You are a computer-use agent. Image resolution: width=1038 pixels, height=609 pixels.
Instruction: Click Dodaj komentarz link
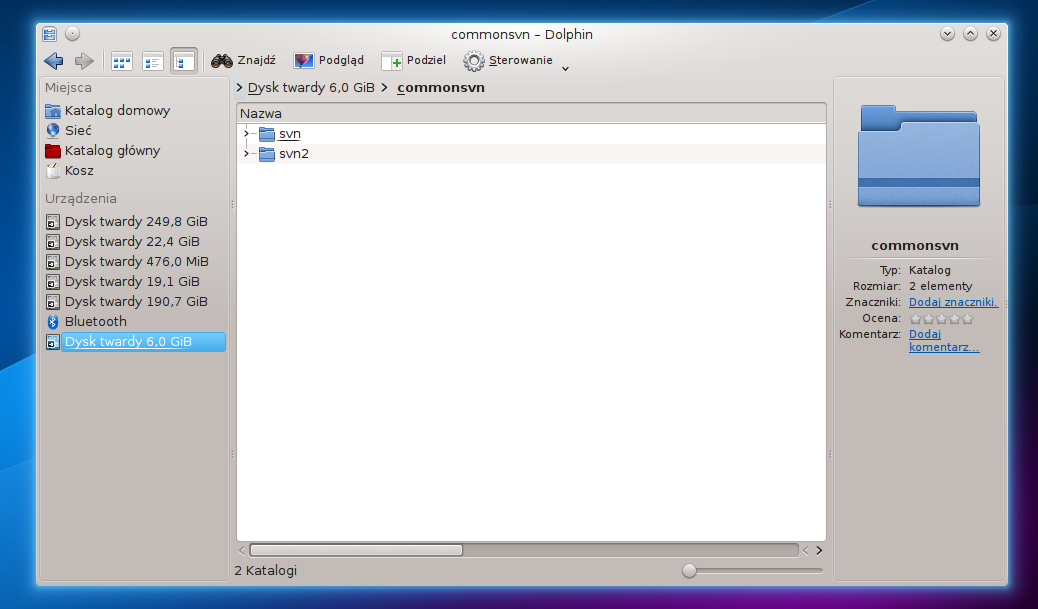943,341
